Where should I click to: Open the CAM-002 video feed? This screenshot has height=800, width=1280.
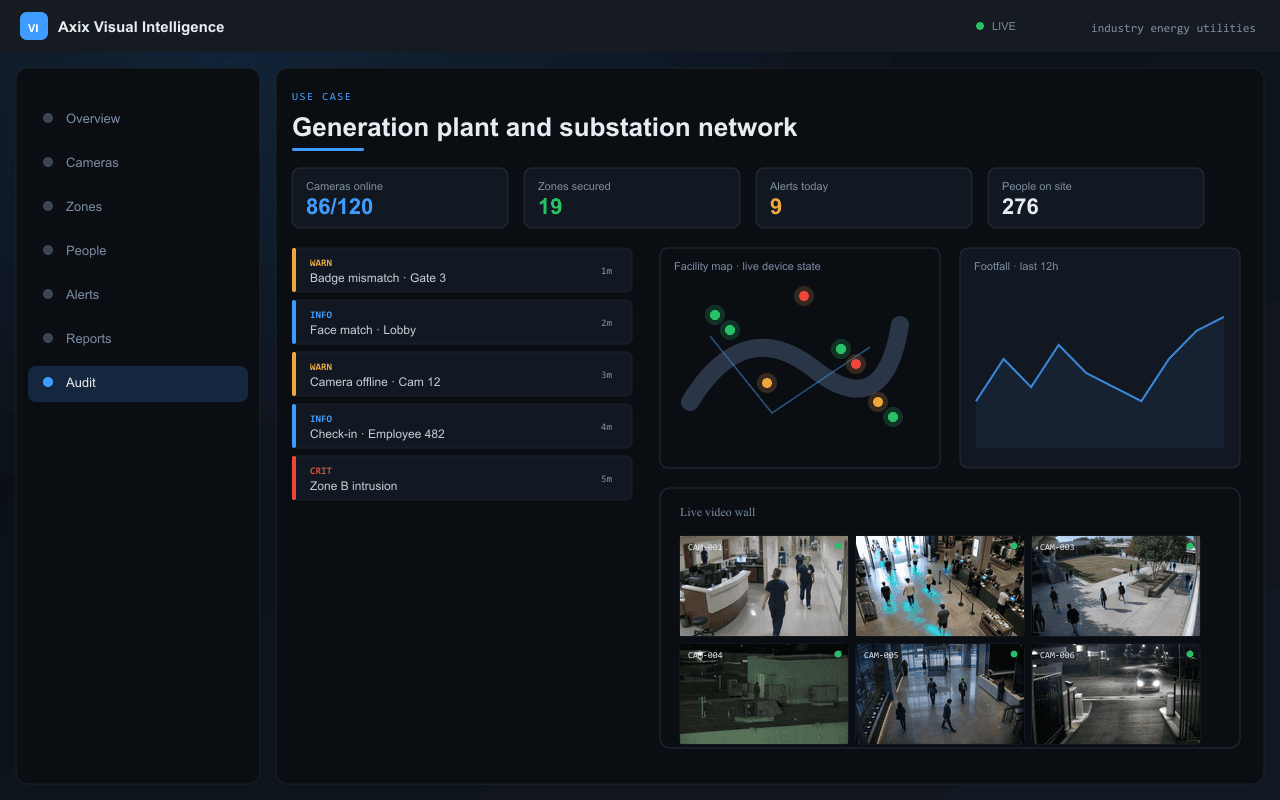tap(940, 586)
